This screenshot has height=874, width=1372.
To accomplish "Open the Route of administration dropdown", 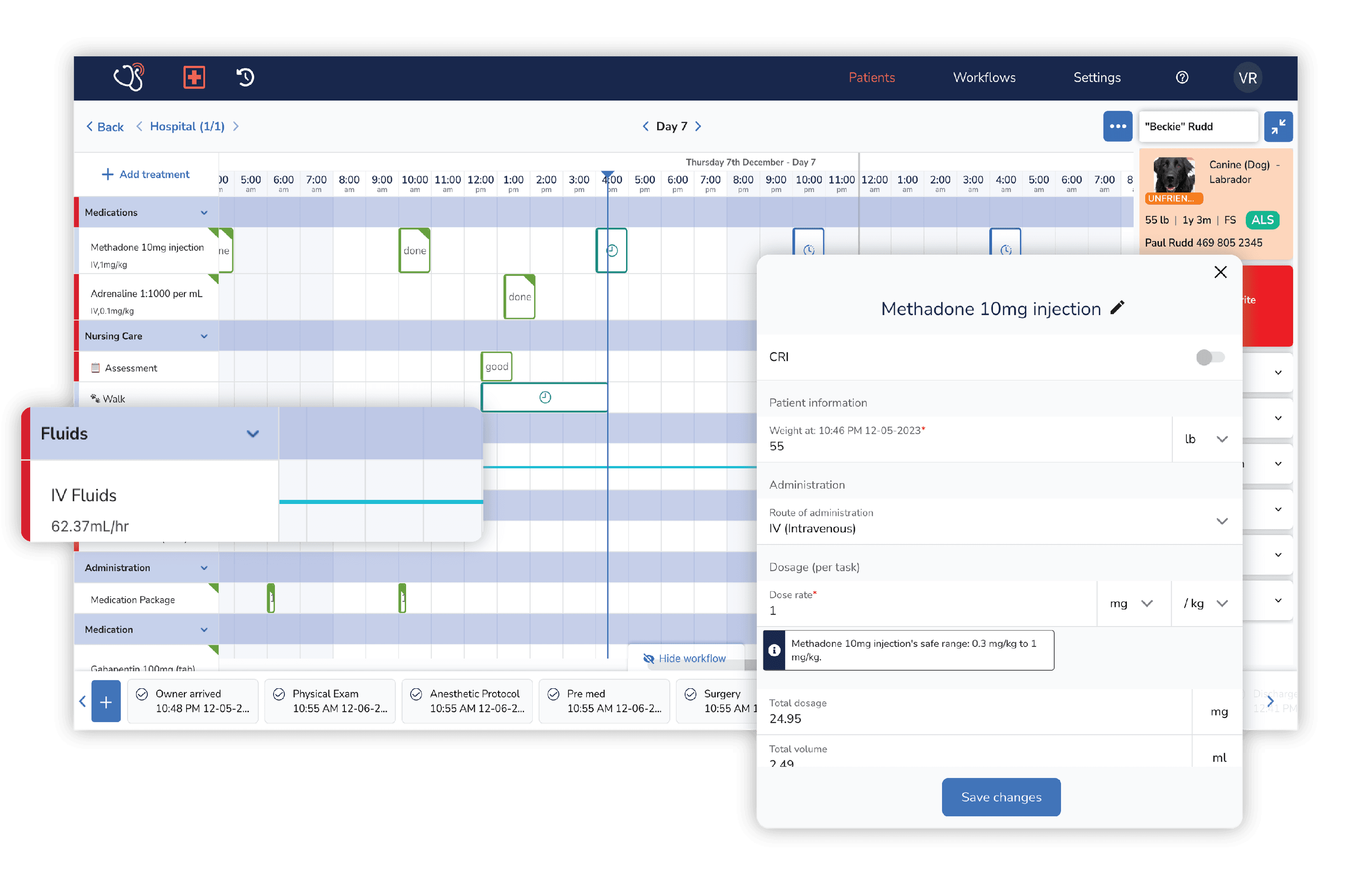I will click(x=999, y=521).
